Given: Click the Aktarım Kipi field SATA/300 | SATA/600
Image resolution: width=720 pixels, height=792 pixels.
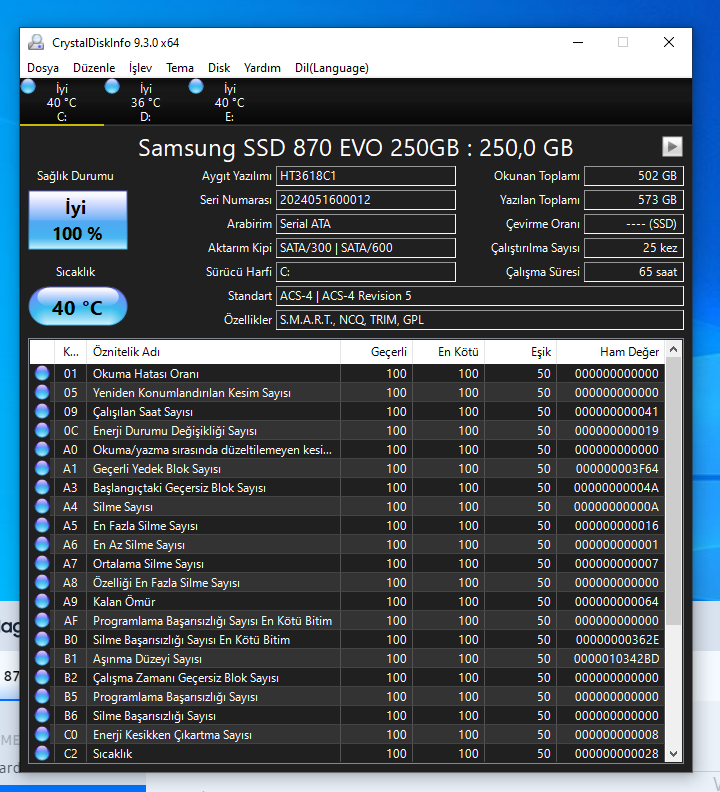Looking at the screenshot, I should click(x=366, y=248).
